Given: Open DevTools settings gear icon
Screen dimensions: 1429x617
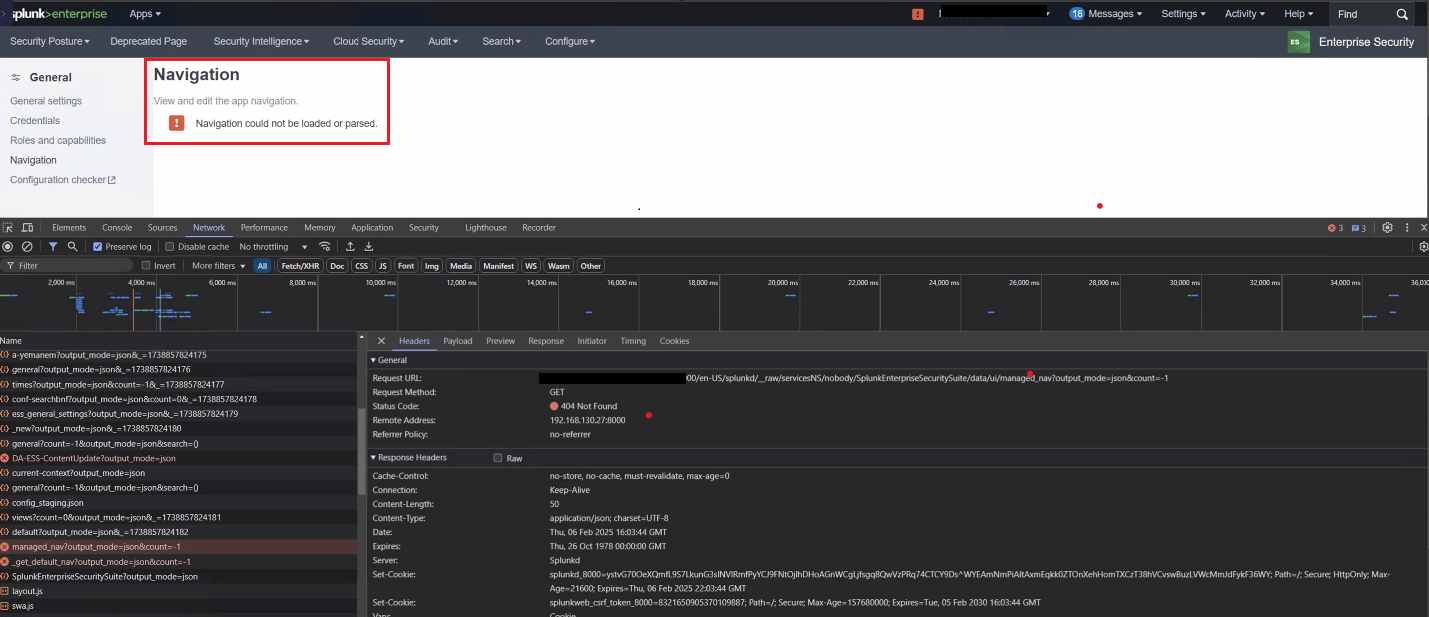Looking at the screenshot, I should [1387, 228].
